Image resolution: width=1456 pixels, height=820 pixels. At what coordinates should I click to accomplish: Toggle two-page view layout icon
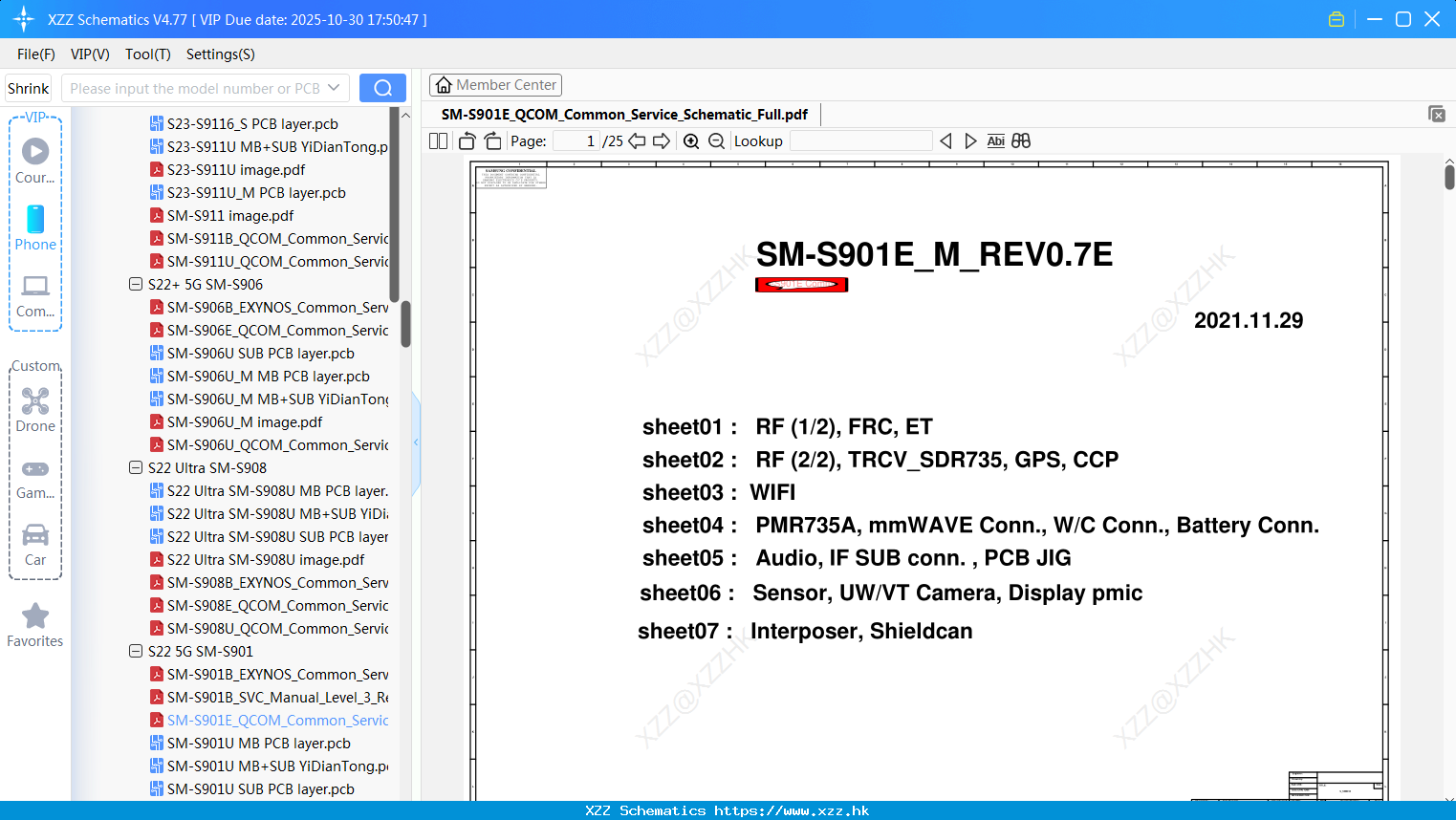[x=438, y=140]
